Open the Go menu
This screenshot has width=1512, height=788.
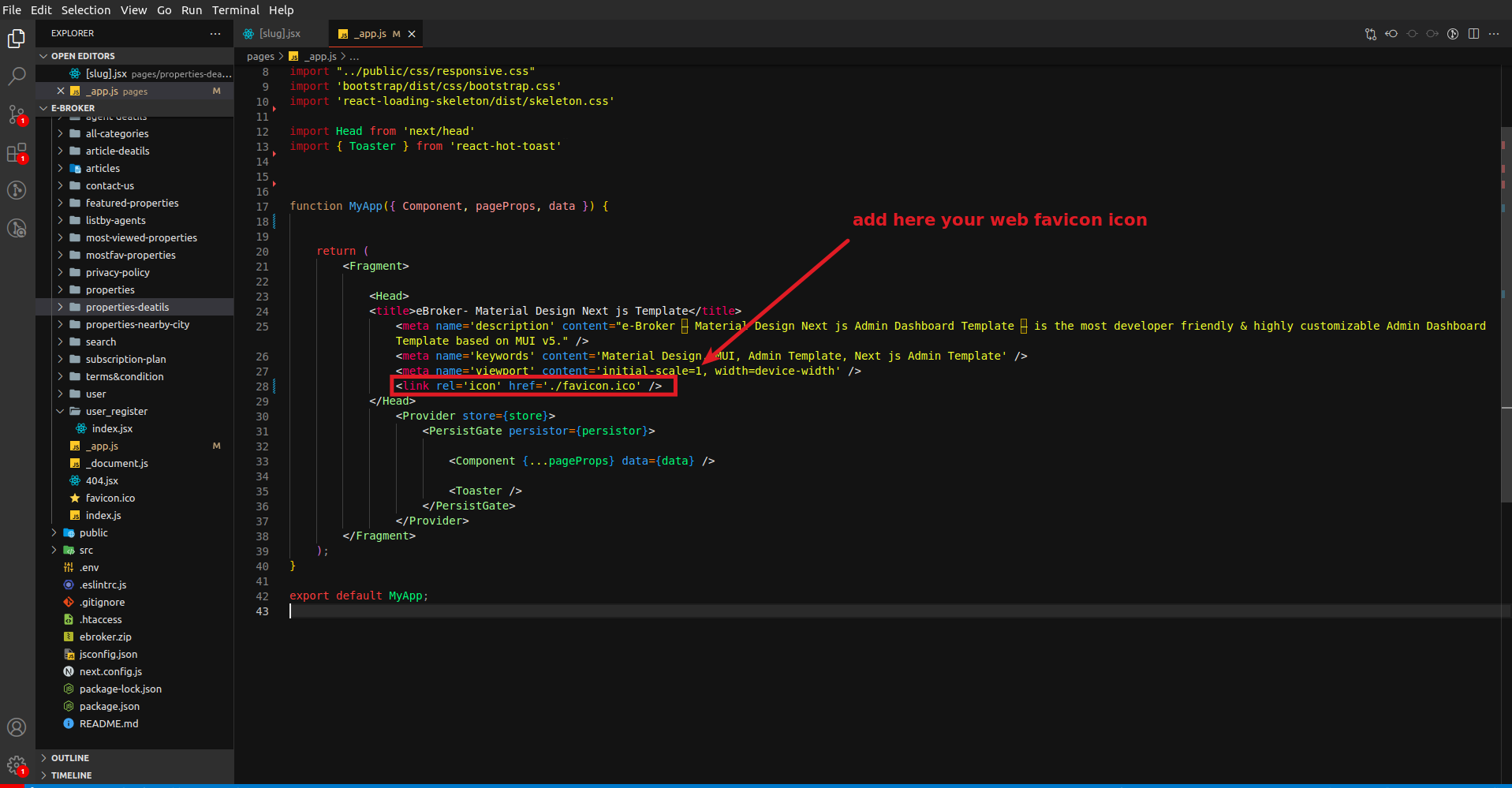click(164, 10)
